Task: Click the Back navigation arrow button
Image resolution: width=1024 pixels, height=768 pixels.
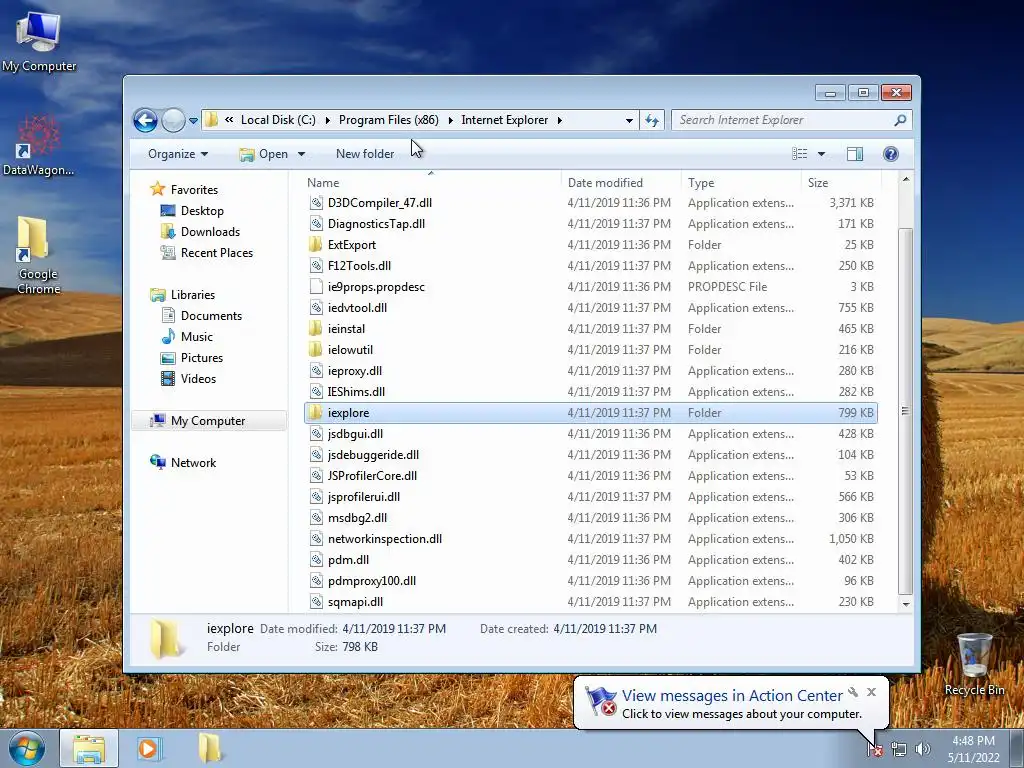Action: click(x=145, y=120)
